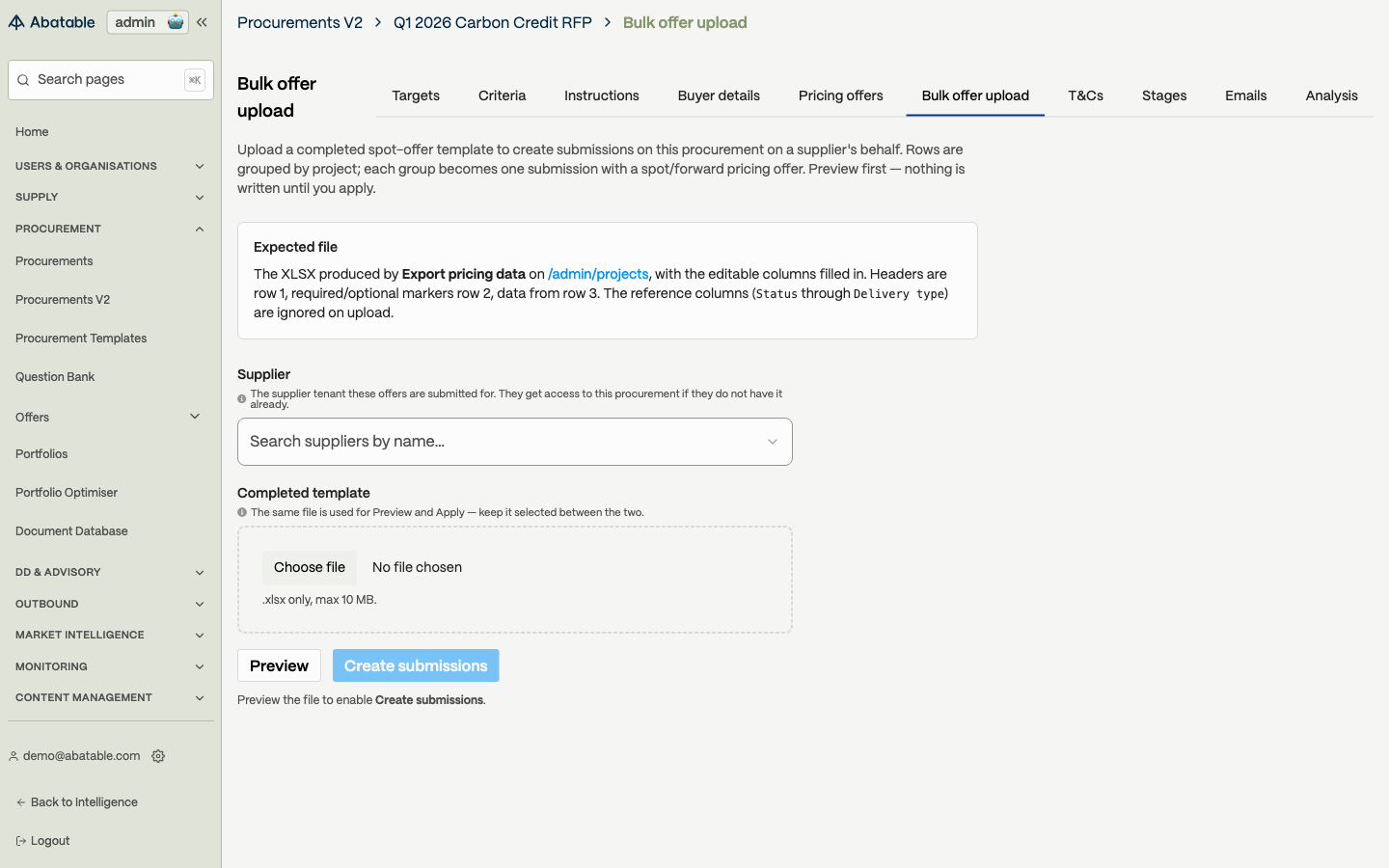Click the search magnifier icon
This screenshot has width=1389, height=868.
[x=23, y=80]
